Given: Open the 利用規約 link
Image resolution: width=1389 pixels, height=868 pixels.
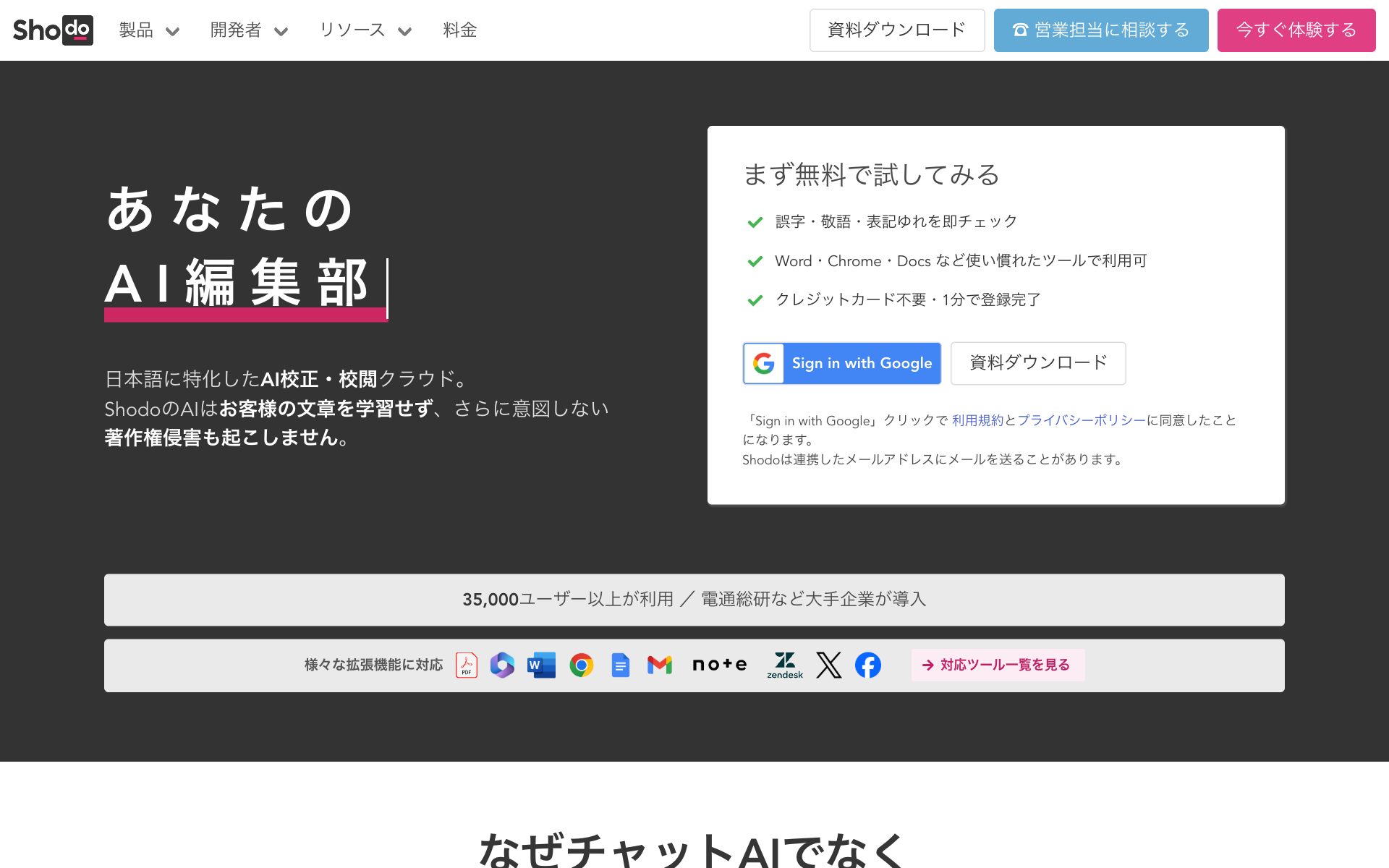Looking at the screenshot, I should [977, 420].
